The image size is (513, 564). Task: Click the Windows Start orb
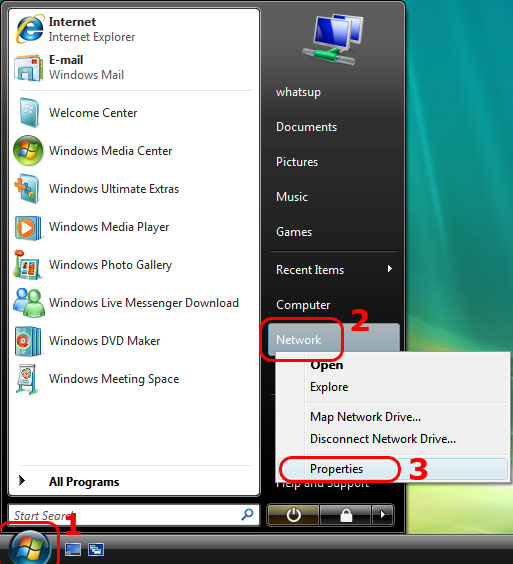(x=29, y=548)
